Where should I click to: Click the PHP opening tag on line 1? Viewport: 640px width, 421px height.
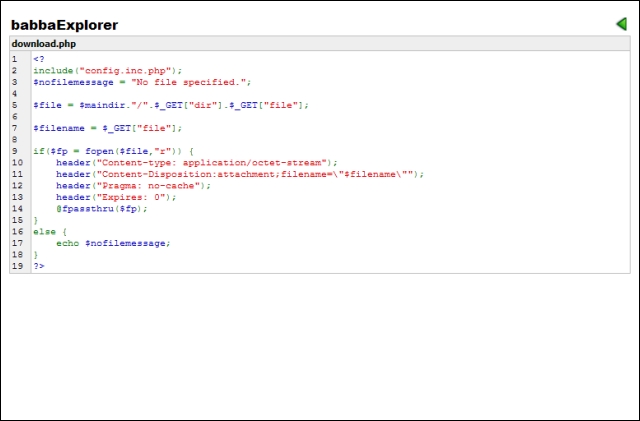(38, 59)
